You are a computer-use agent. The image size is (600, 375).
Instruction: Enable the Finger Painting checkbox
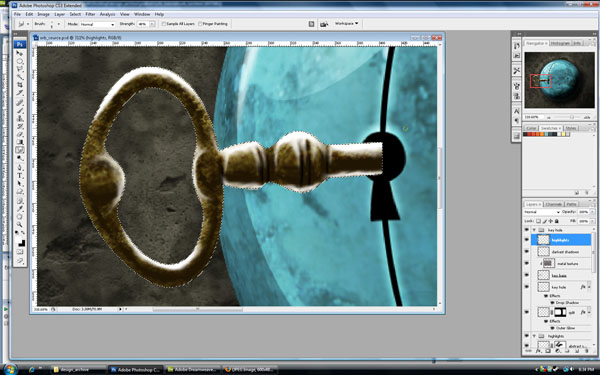(x=200, y=24)
